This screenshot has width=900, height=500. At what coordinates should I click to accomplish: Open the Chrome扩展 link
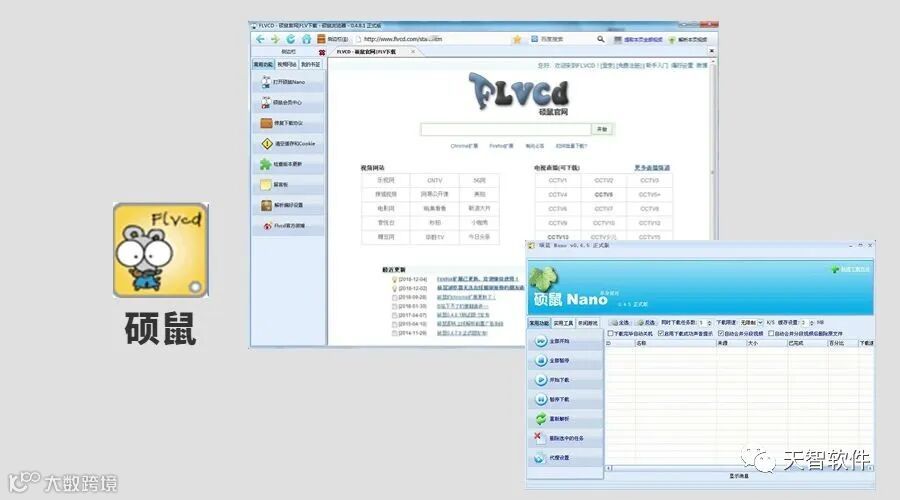coord(464,146)
